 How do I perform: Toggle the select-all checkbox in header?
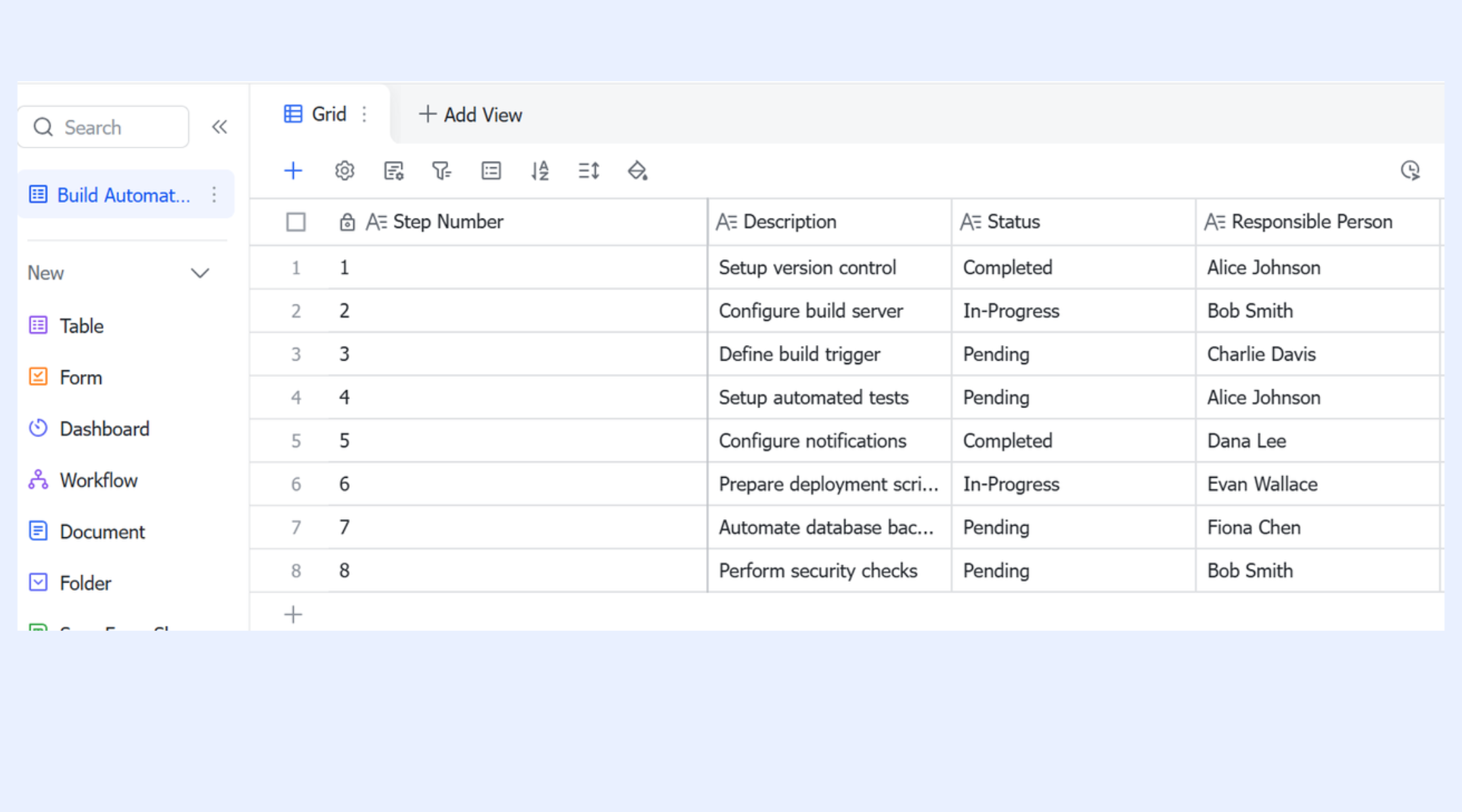click(x=296, y=222)
